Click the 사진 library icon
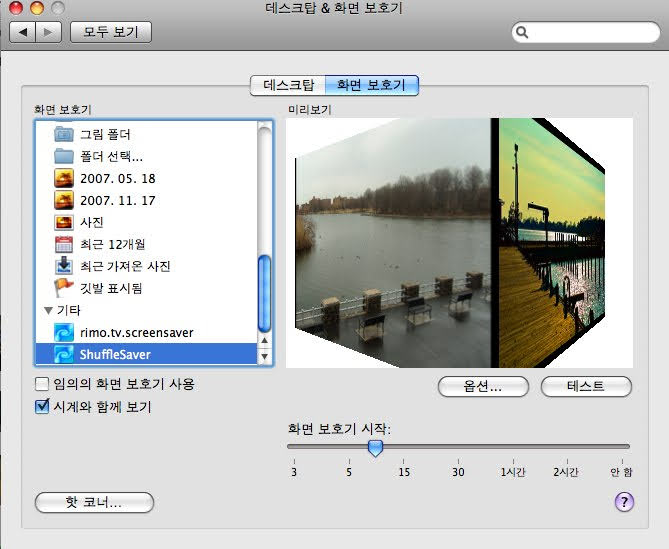Screen dimensions: 669x549 (x=64, y=222)
